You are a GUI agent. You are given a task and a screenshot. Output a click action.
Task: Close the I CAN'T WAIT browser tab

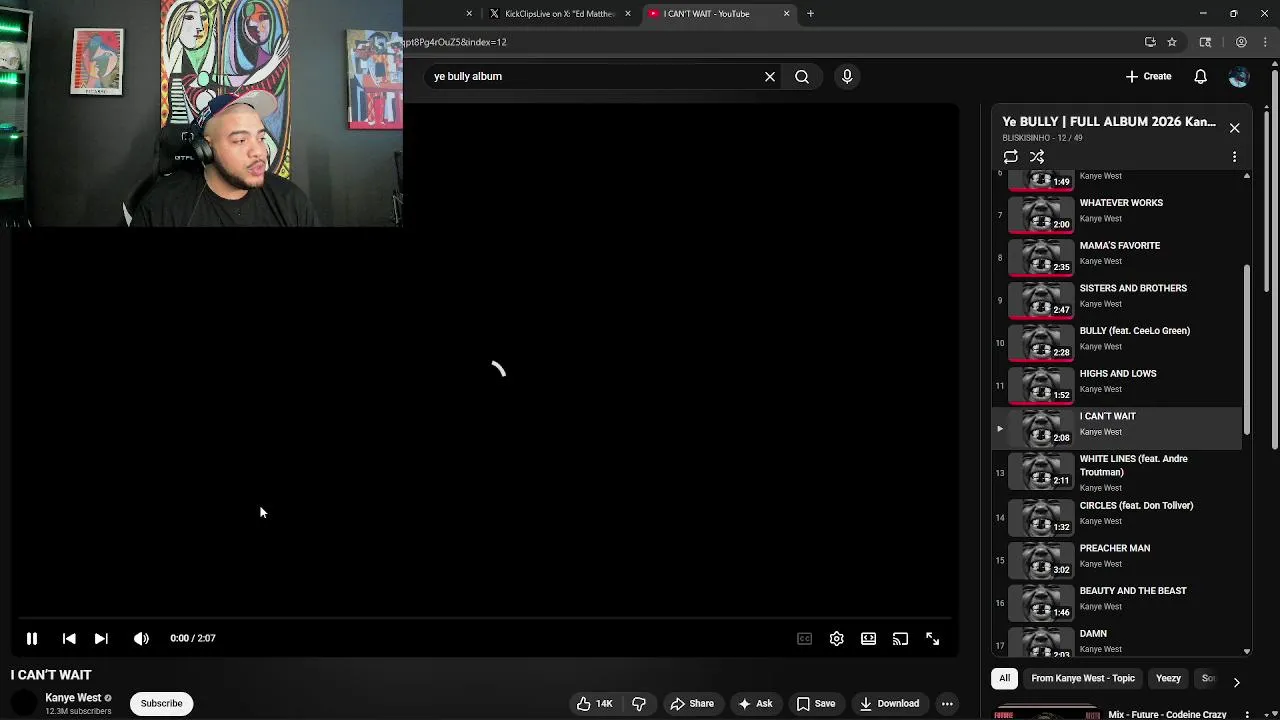[x=786, y=14]
